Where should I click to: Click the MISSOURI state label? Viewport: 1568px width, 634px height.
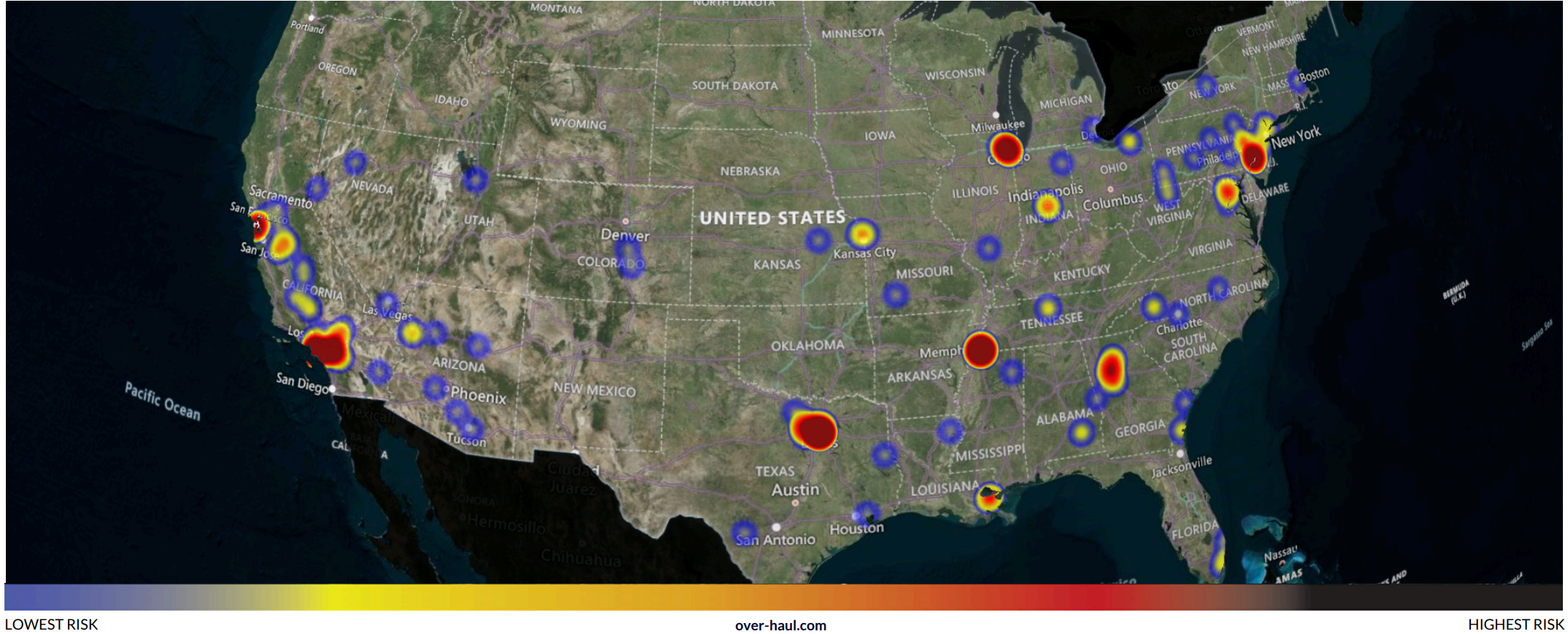[924, 272]
